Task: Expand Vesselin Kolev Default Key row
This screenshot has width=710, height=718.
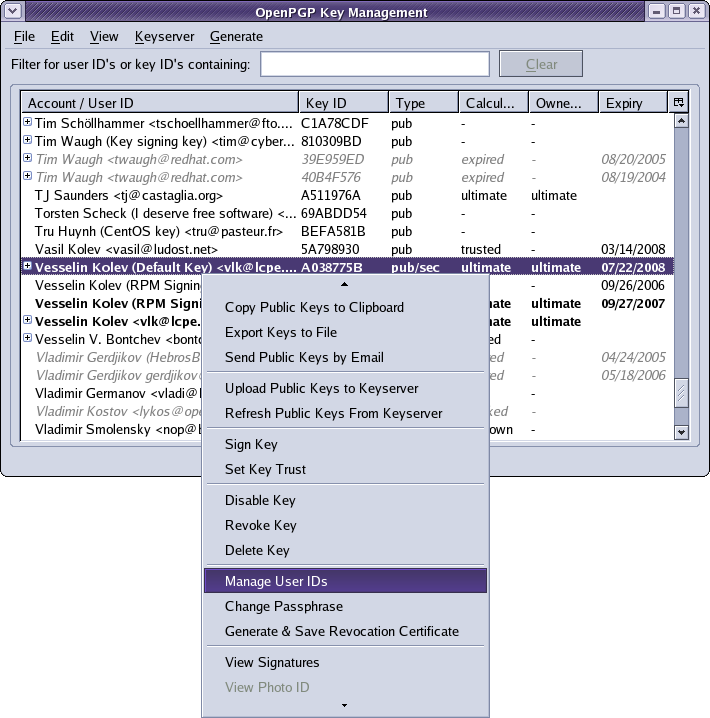Action: (x=27, y=266)
